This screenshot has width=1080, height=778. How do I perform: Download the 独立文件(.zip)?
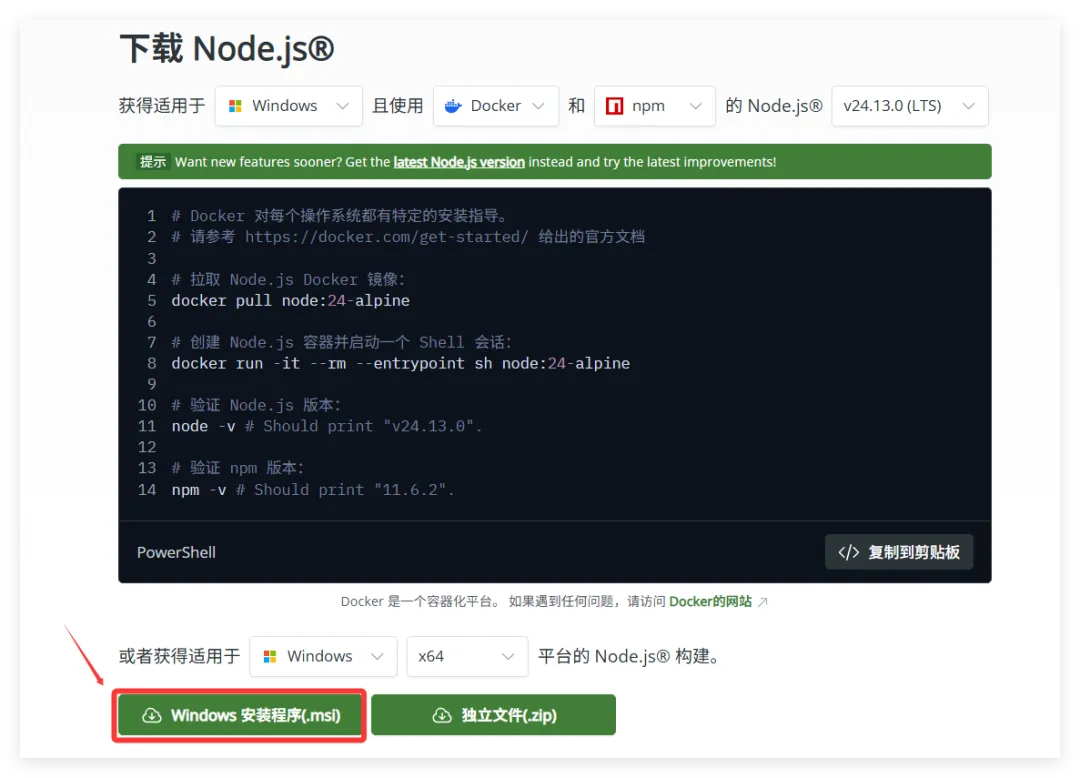[493, 715]
